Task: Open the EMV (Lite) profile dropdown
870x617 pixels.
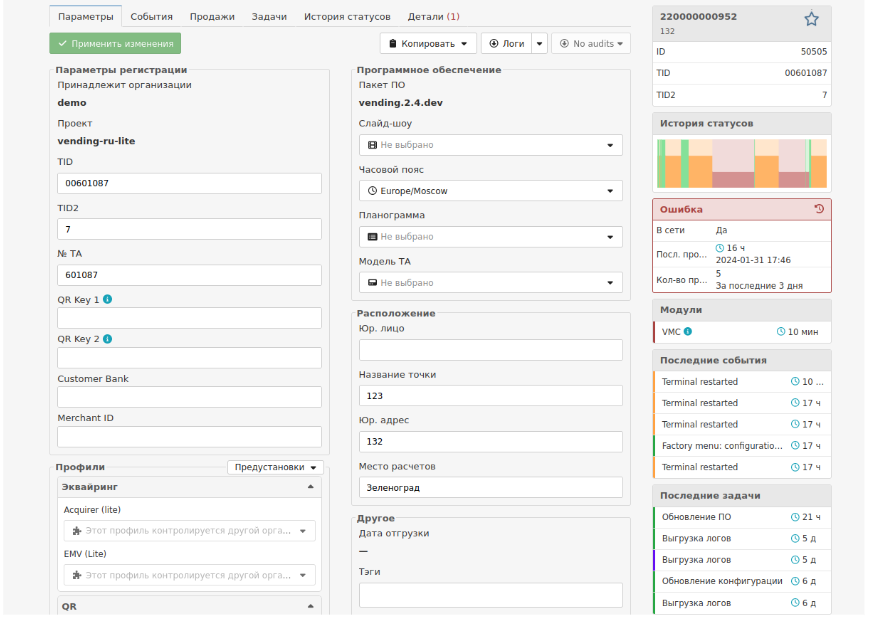Action: tap(189, 575)
